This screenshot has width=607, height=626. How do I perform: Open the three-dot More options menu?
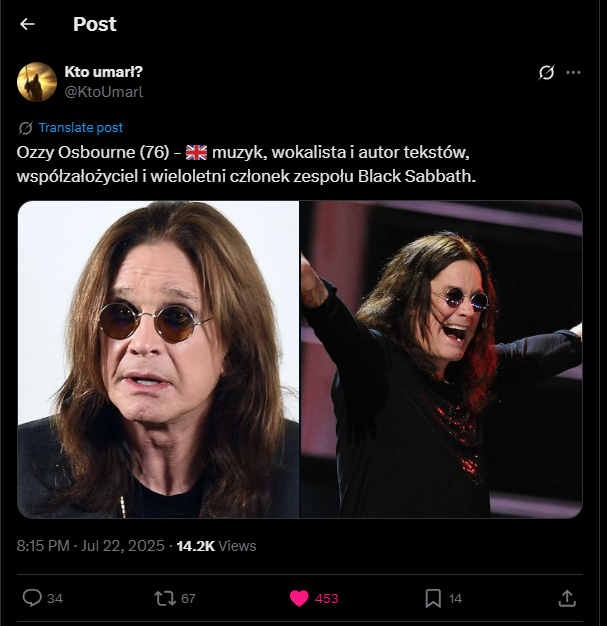point(573,73)
